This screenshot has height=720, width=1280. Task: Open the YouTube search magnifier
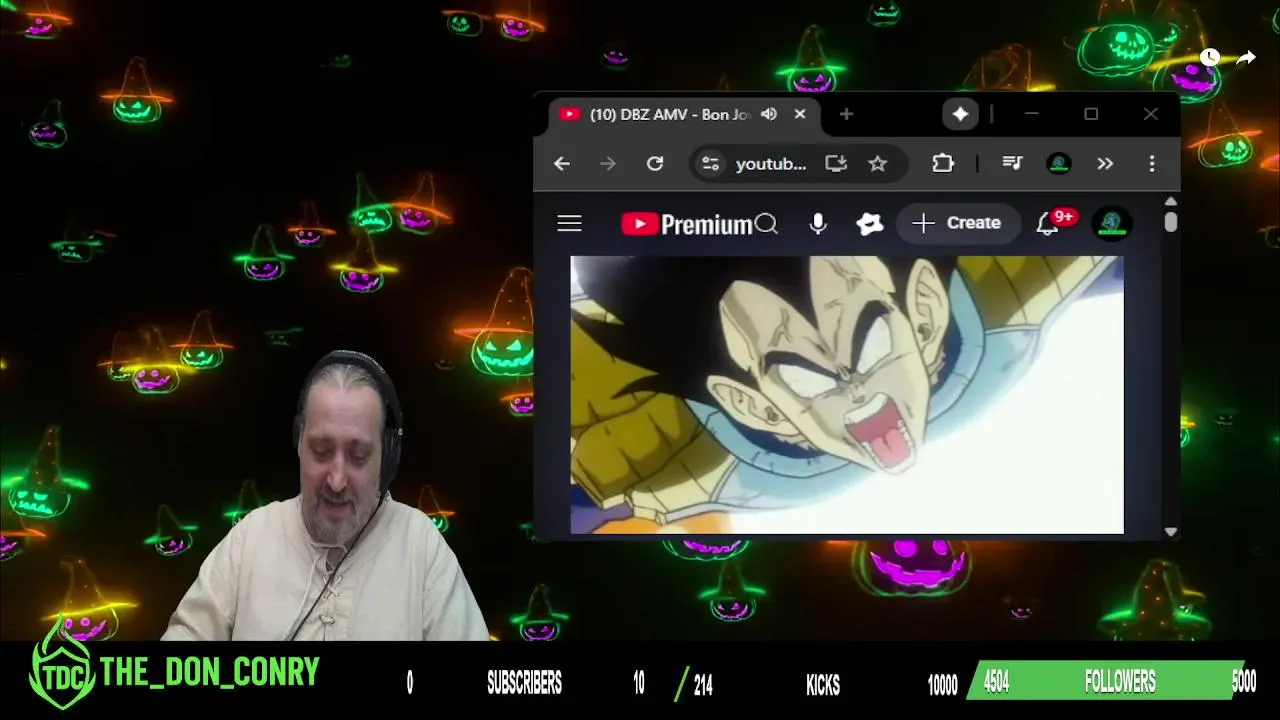click(767, 224)
